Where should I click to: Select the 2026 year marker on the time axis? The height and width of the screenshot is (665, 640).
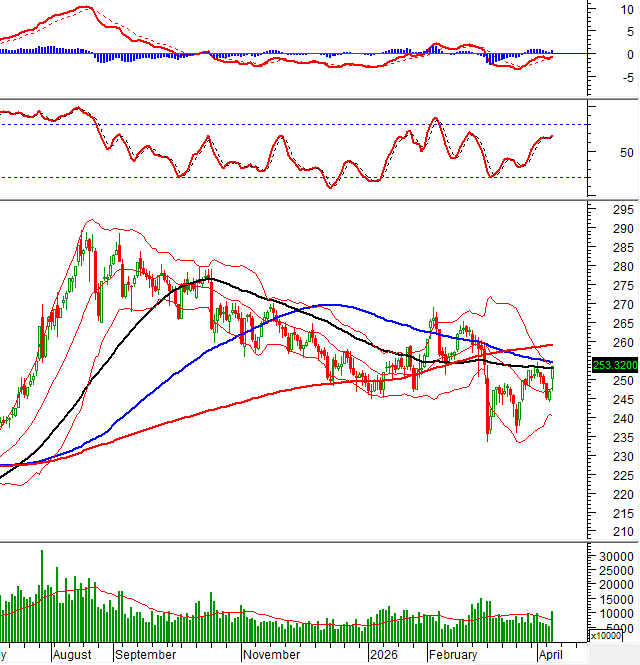(384, 655)
